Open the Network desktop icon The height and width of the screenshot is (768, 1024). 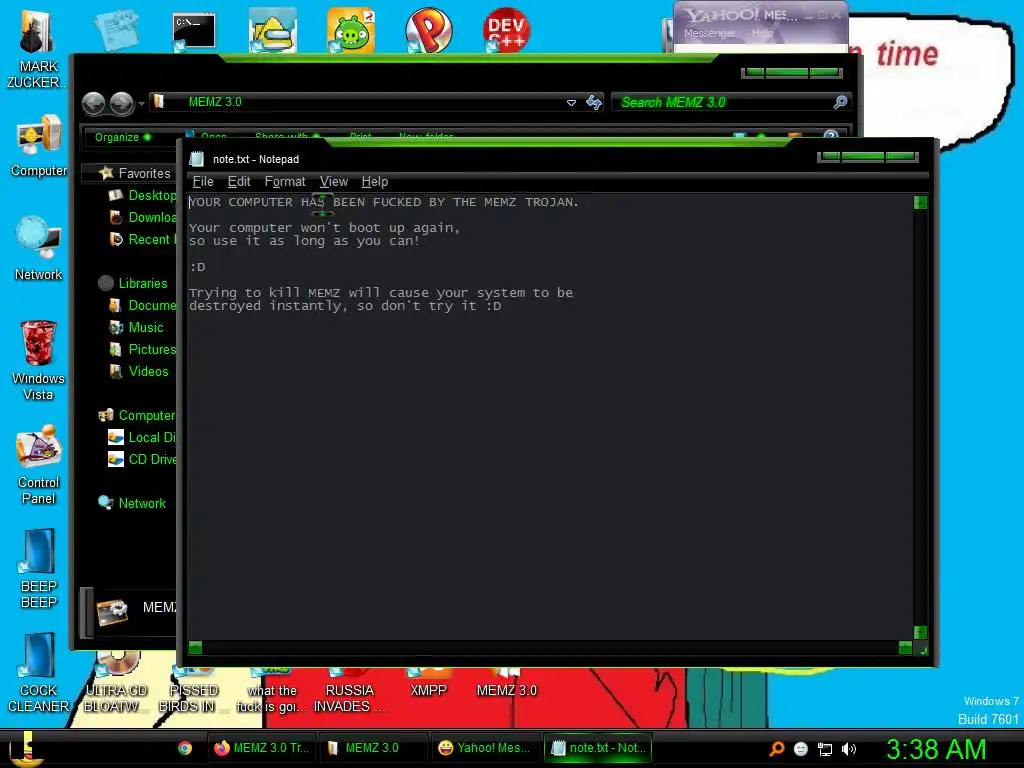[x=39, y=249]
